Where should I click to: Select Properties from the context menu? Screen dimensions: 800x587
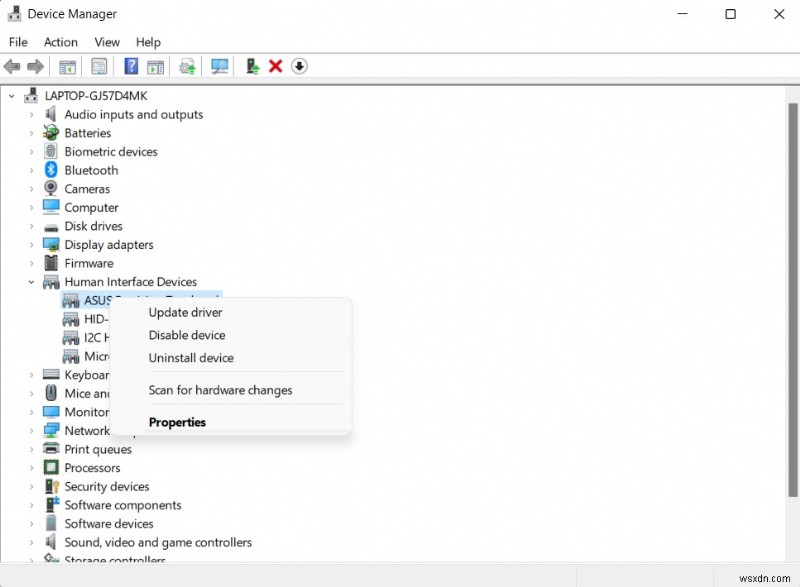[x=177, y=422]
